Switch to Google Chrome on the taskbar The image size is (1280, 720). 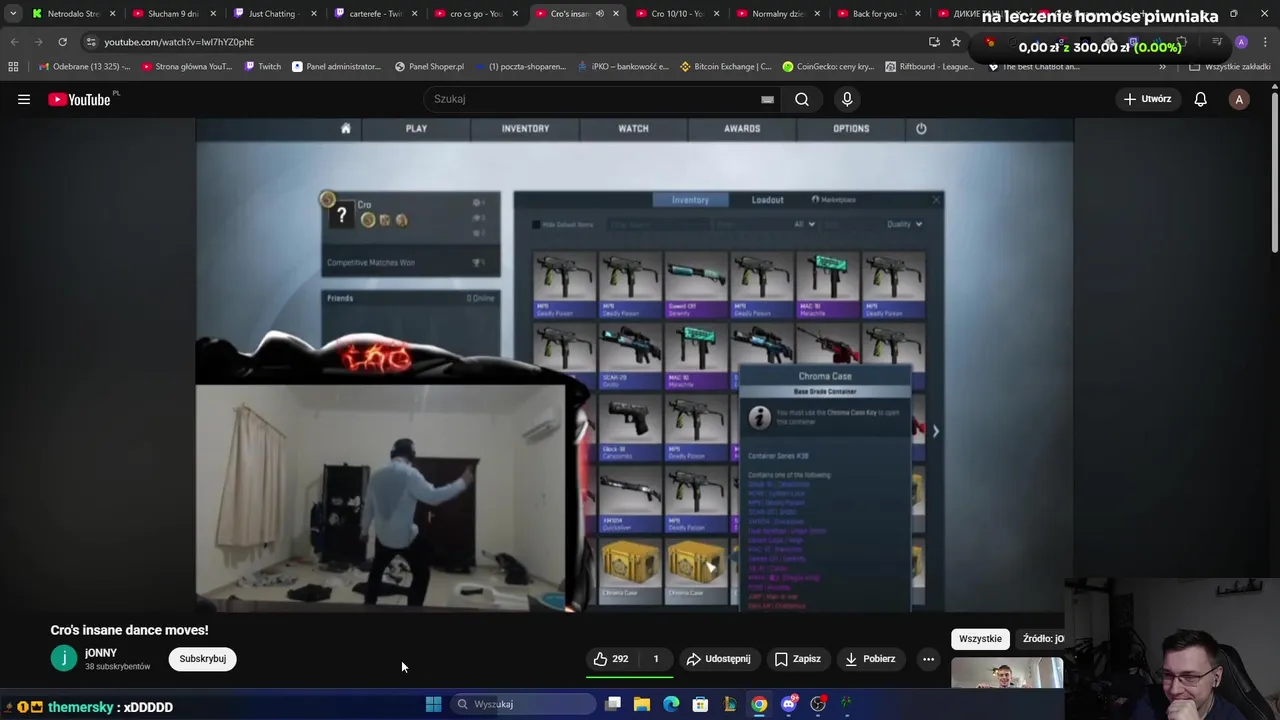pyautogui.click(x=759, y=704)
